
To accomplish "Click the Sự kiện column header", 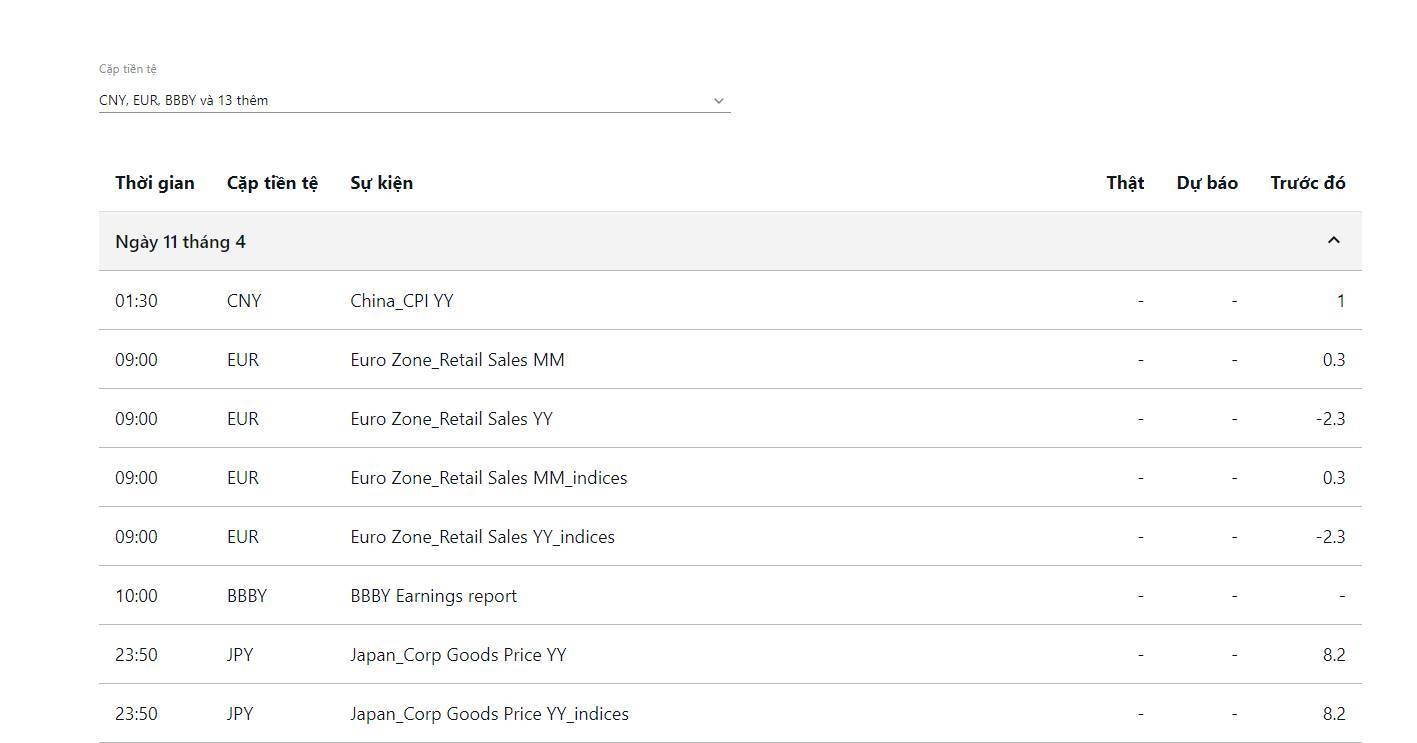I will tap(381, 183).
